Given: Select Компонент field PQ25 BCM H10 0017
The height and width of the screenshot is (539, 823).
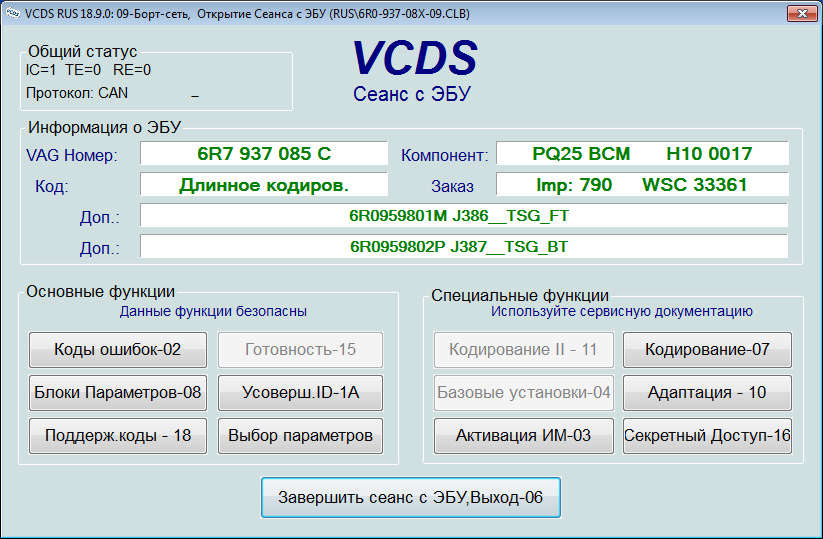Looking at the screenshot, I should point(642,154).
